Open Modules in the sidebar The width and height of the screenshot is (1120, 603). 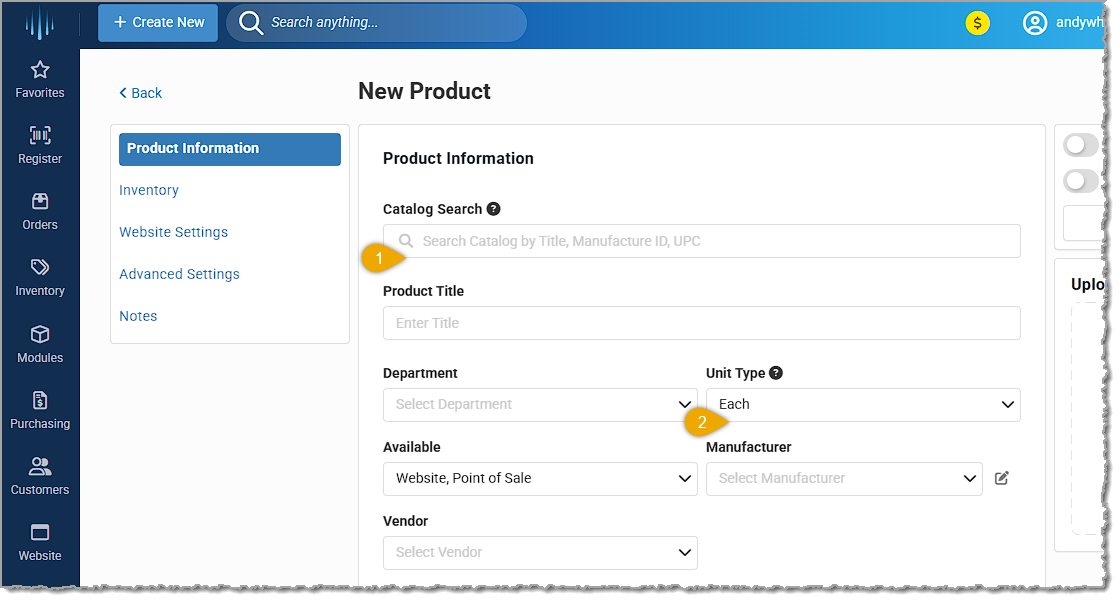click(x=40, y=344)
